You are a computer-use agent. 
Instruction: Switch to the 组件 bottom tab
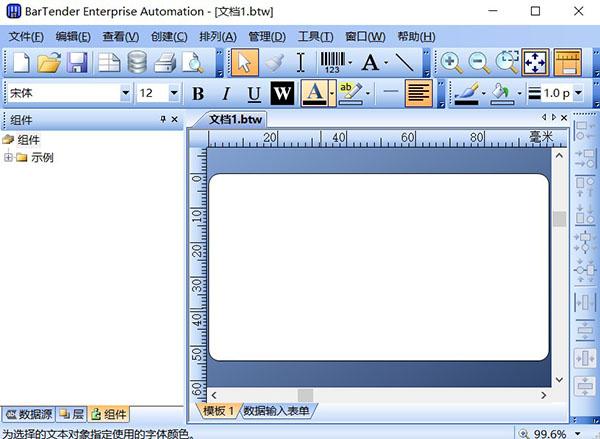pyautogui.click(x=109, y=414)
